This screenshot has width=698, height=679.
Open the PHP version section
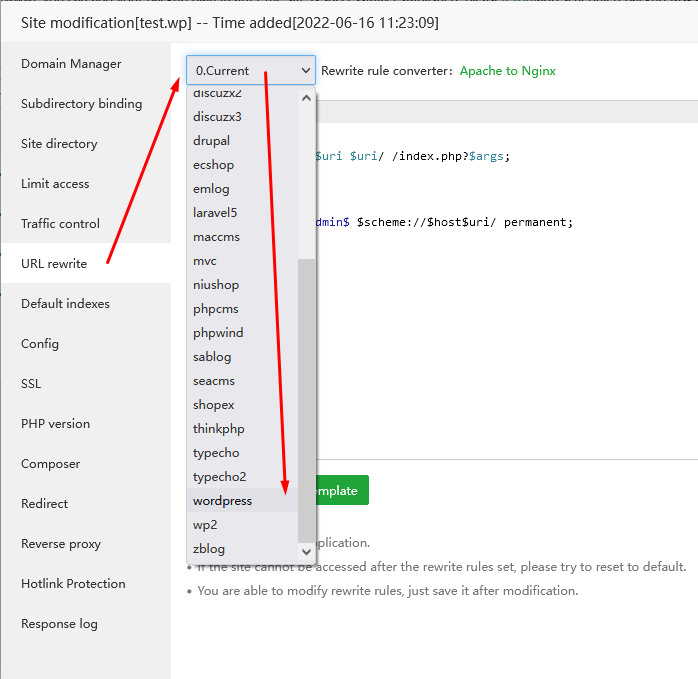[55, 424]
